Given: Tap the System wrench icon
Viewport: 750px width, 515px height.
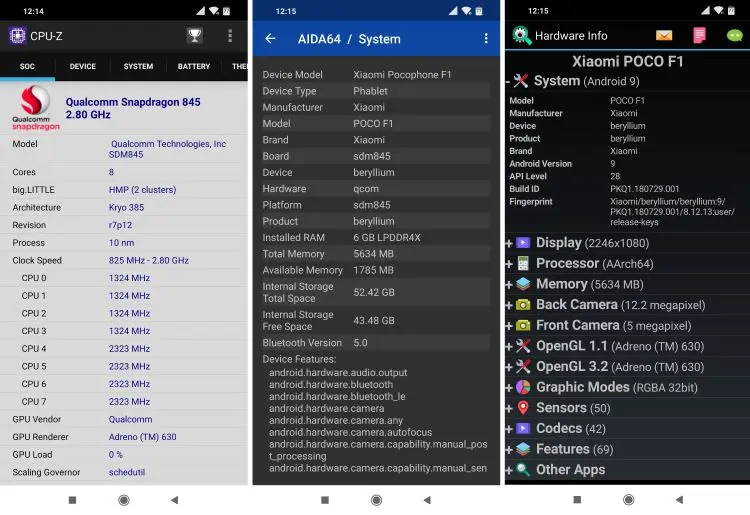Looking at the screenshot, I should (521, 81).
